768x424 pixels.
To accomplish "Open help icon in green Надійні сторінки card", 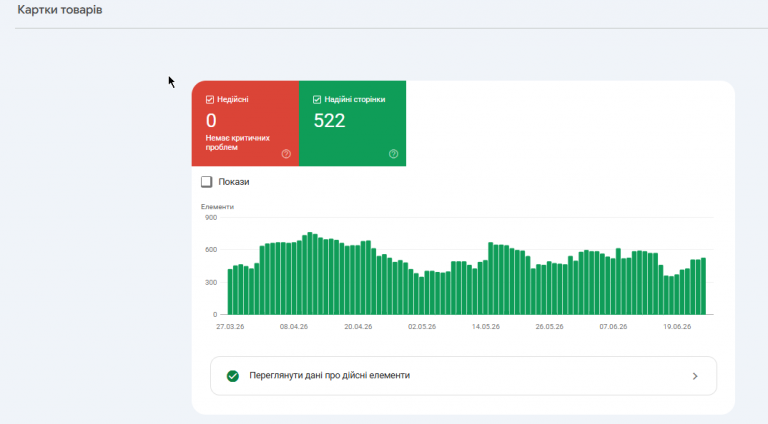I will click(393, 154).
